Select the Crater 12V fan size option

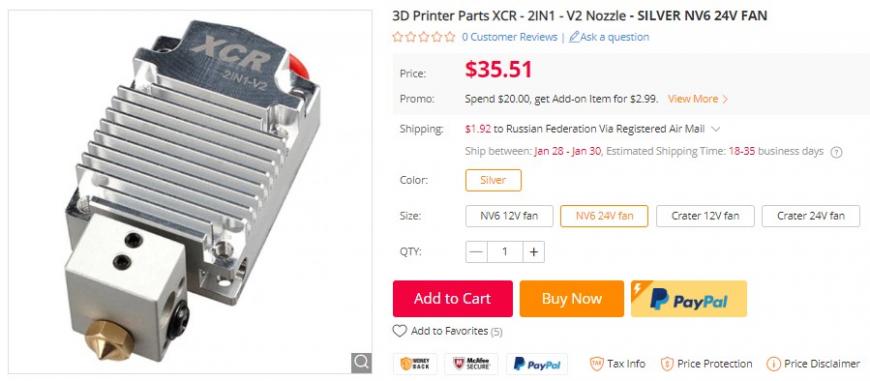coord(705,216)
